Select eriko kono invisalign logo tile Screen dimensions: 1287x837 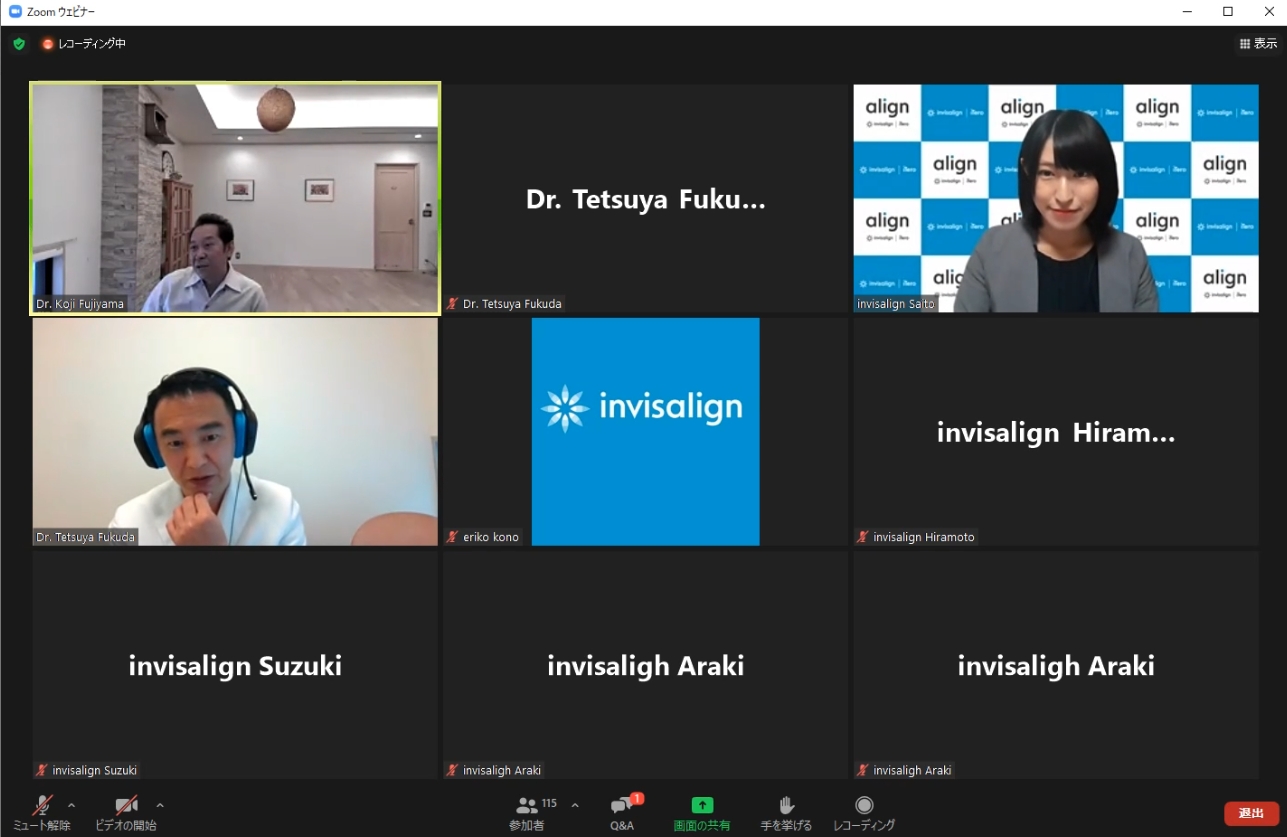tap(646, 432)
